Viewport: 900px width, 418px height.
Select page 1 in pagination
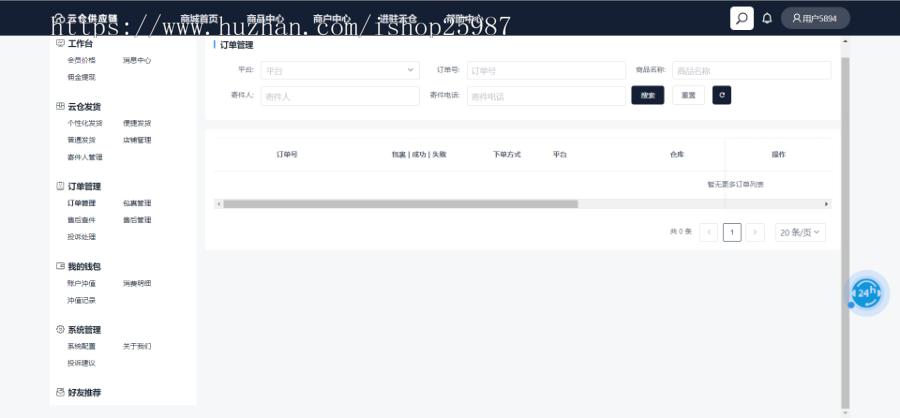732,232
